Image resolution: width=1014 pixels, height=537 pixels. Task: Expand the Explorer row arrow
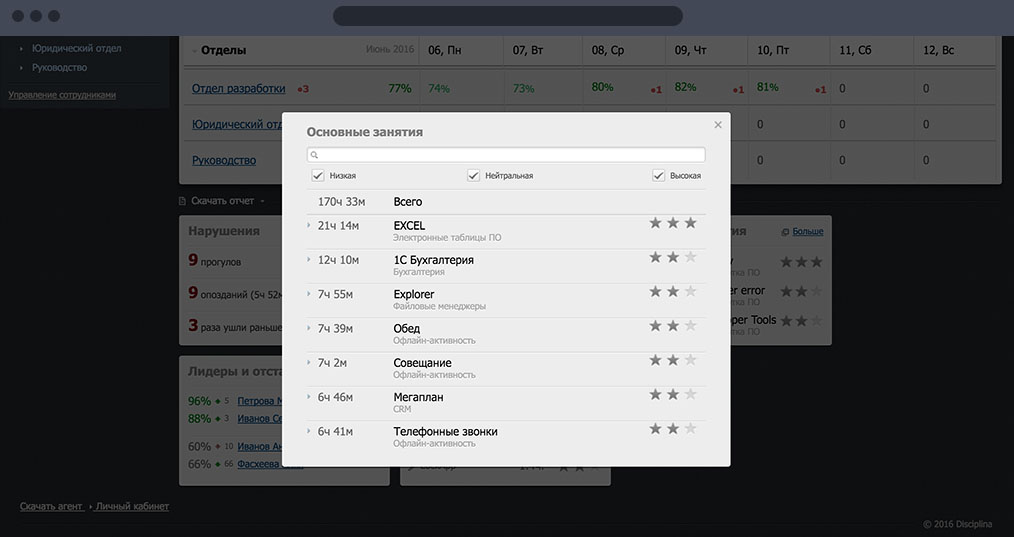[x=309, y=294]
